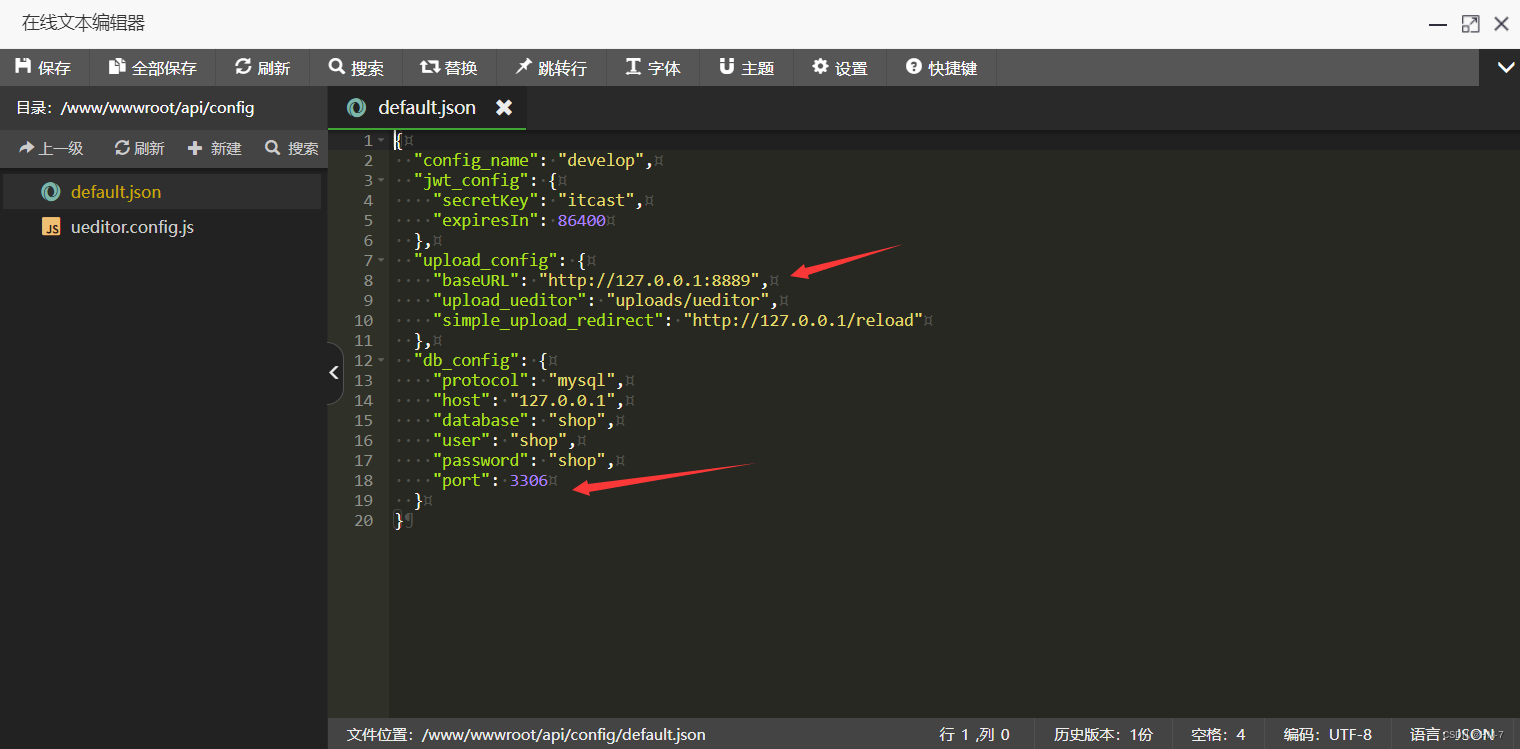
Task: Click the "database" key on line 15
Action: point(482,420)
